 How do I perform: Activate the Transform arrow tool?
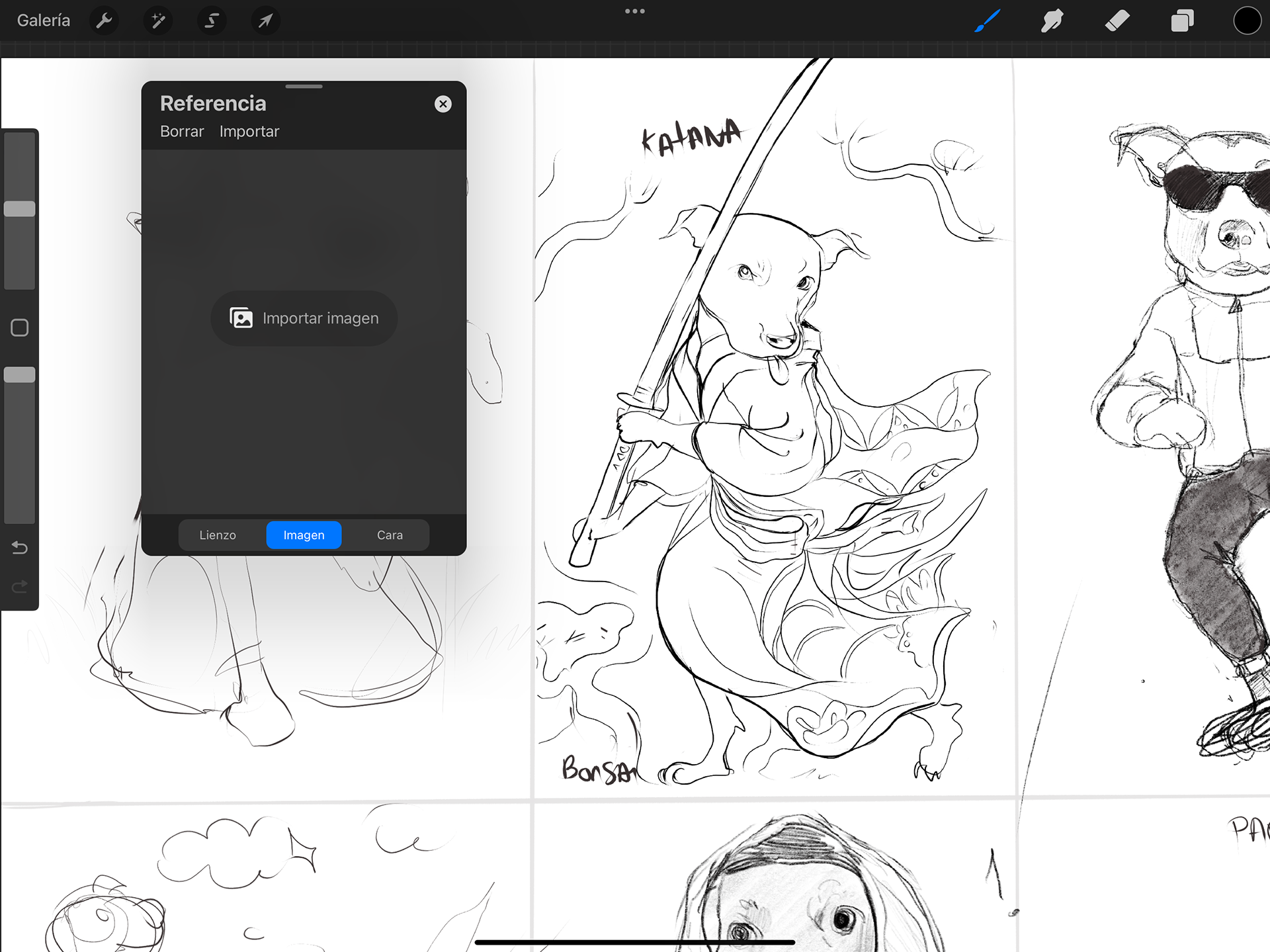click(x=265, y=21)
